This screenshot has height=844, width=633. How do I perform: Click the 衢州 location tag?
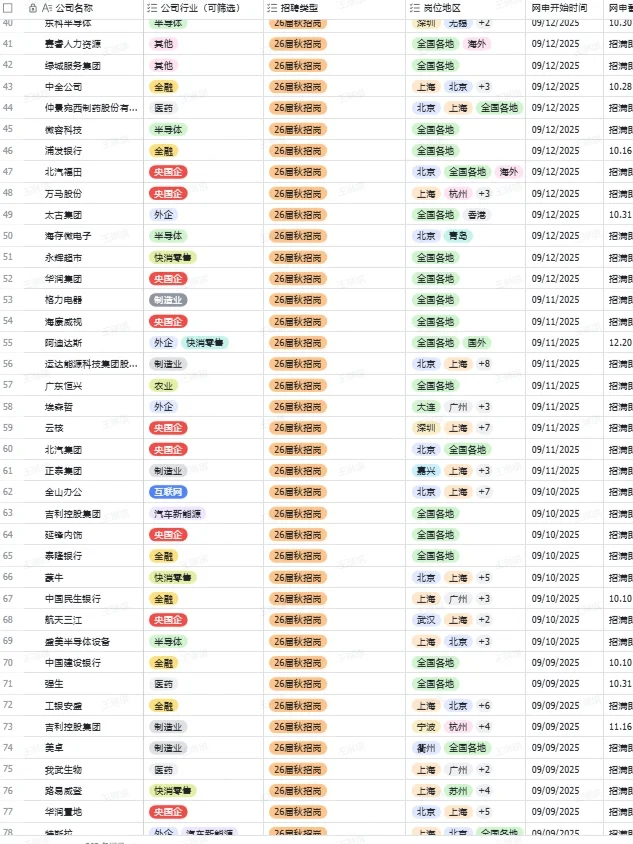pos(426,748)
